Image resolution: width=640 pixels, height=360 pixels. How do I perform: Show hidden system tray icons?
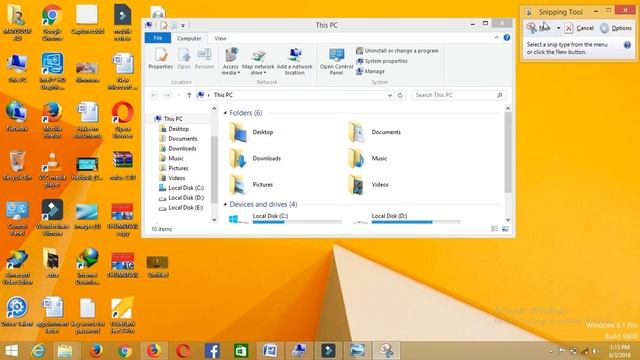[551, 351]
